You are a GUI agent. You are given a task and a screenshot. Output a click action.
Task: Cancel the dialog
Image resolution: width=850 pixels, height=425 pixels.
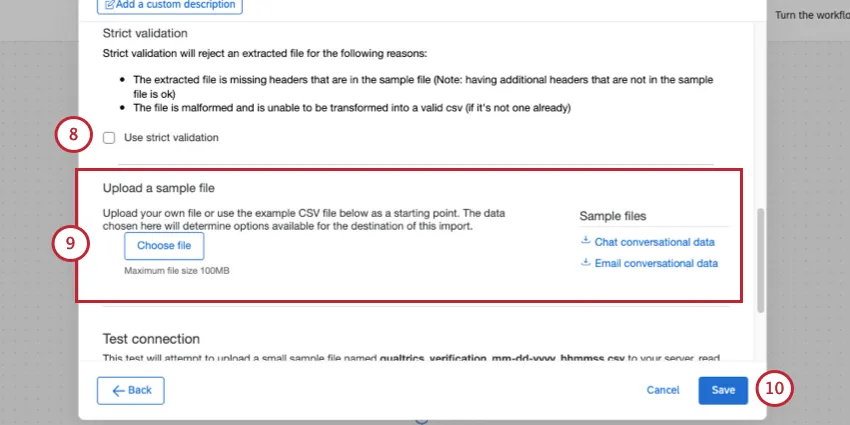pos(662,390)
